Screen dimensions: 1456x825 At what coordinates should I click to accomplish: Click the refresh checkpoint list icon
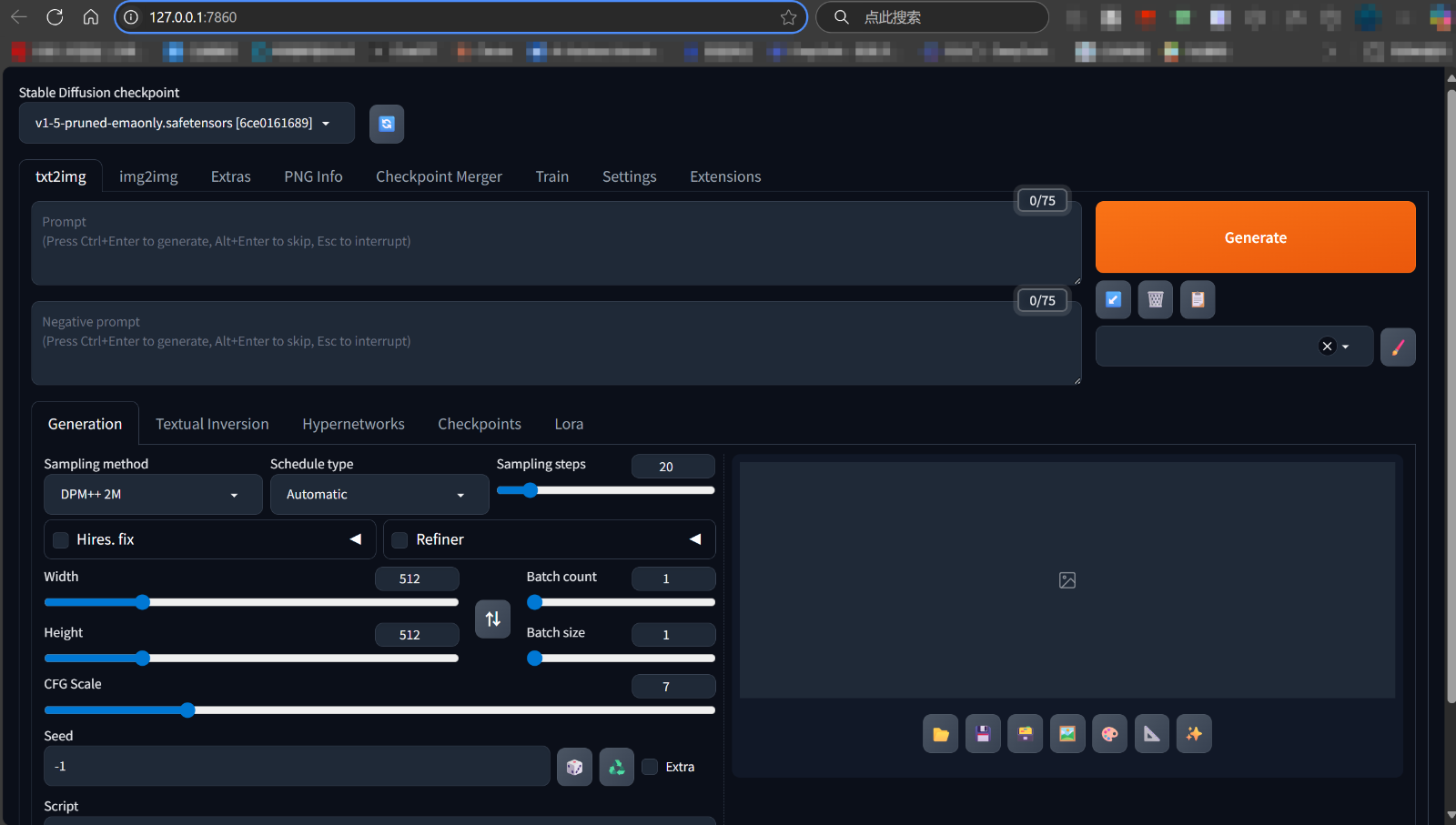387,124
